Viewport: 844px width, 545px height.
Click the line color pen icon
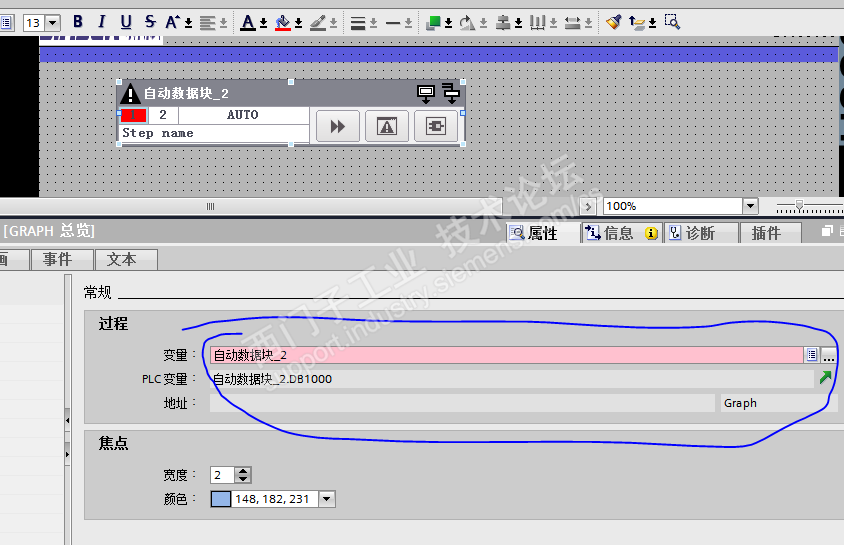[x=318, y=23]
